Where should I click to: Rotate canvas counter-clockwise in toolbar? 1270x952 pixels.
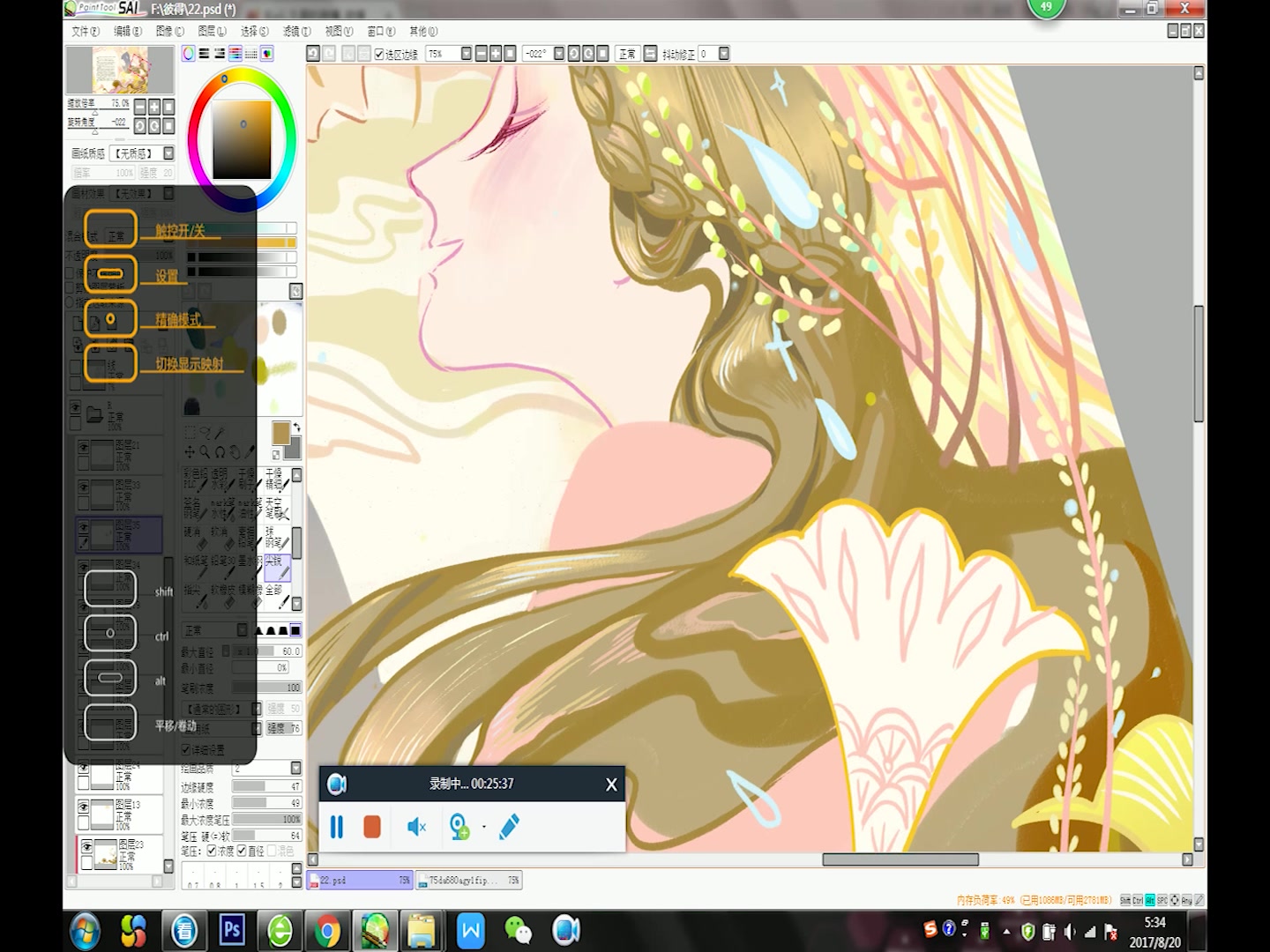[x=574, y=54]
